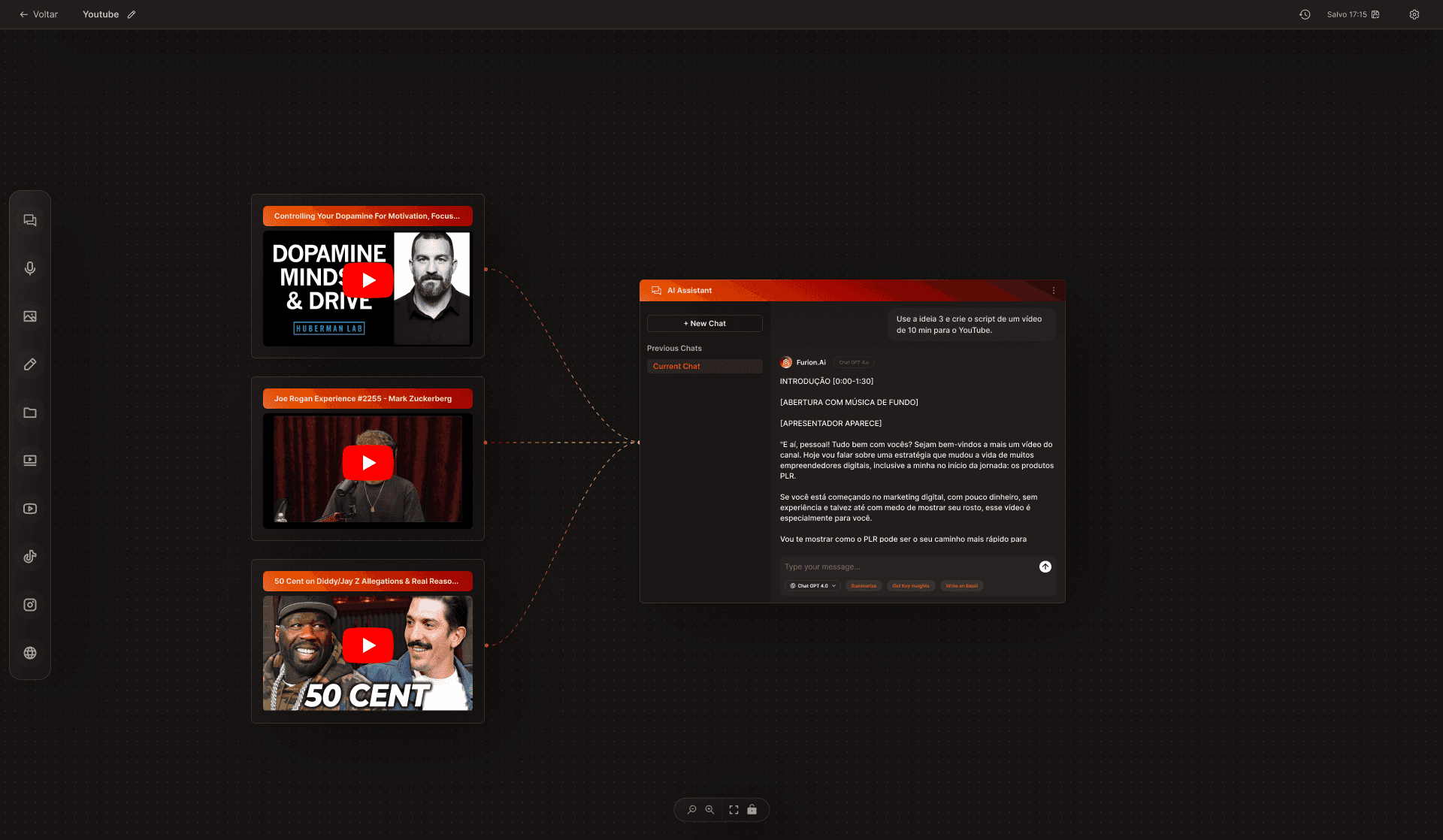The image size is (1443, 840).
Task: Play the 50 Cent video
Action: 368,645
